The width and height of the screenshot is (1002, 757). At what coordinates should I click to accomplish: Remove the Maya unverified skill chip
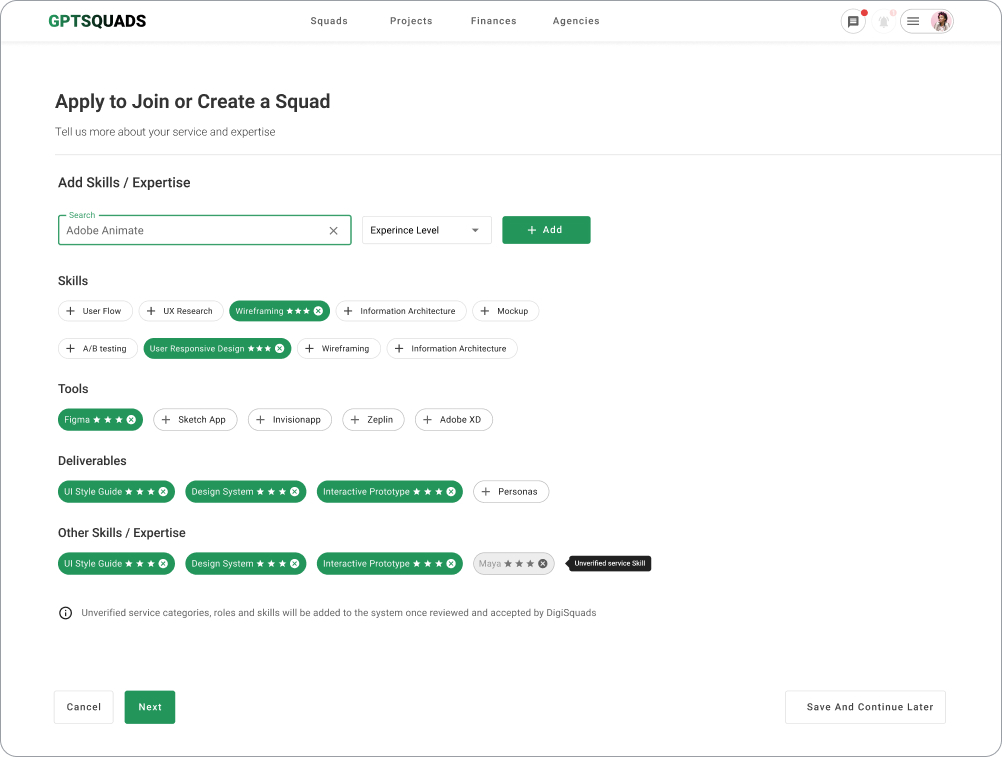pos(543,563)
